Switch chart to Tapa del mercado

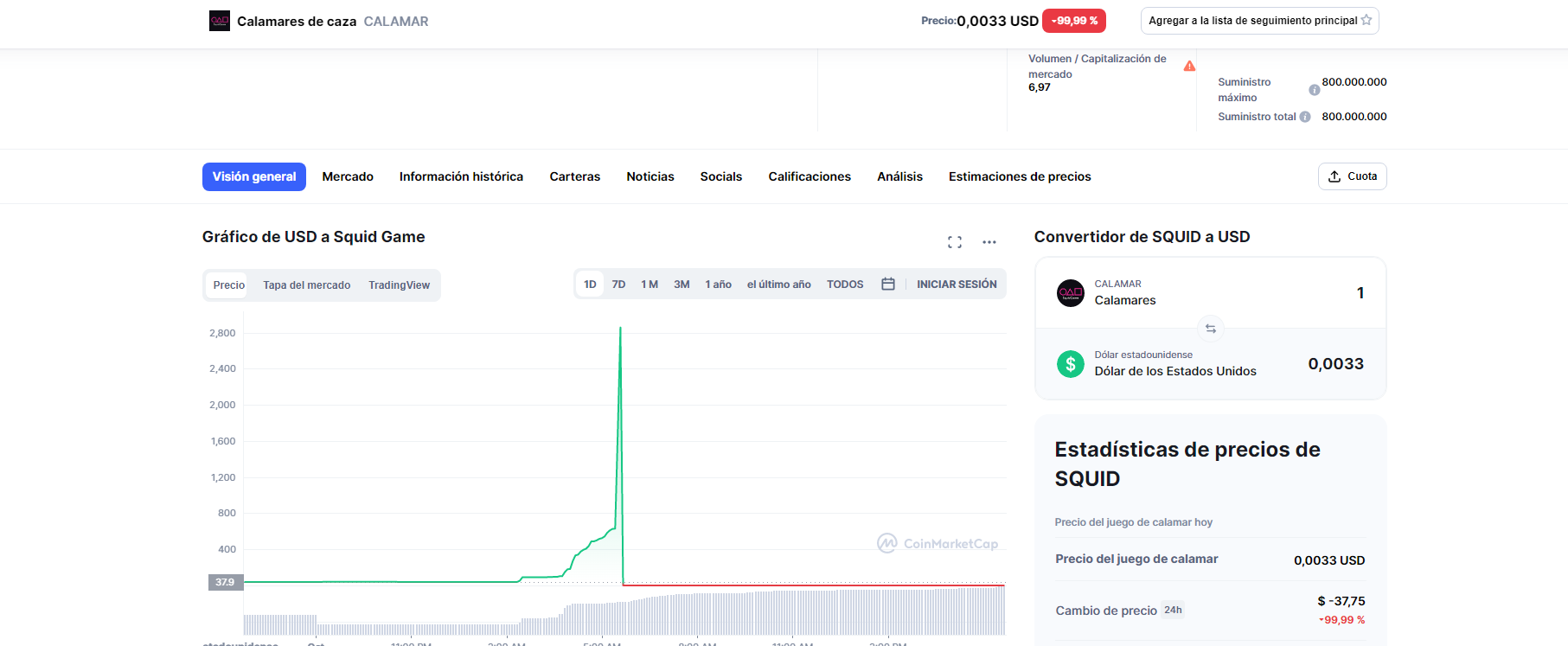307,285
